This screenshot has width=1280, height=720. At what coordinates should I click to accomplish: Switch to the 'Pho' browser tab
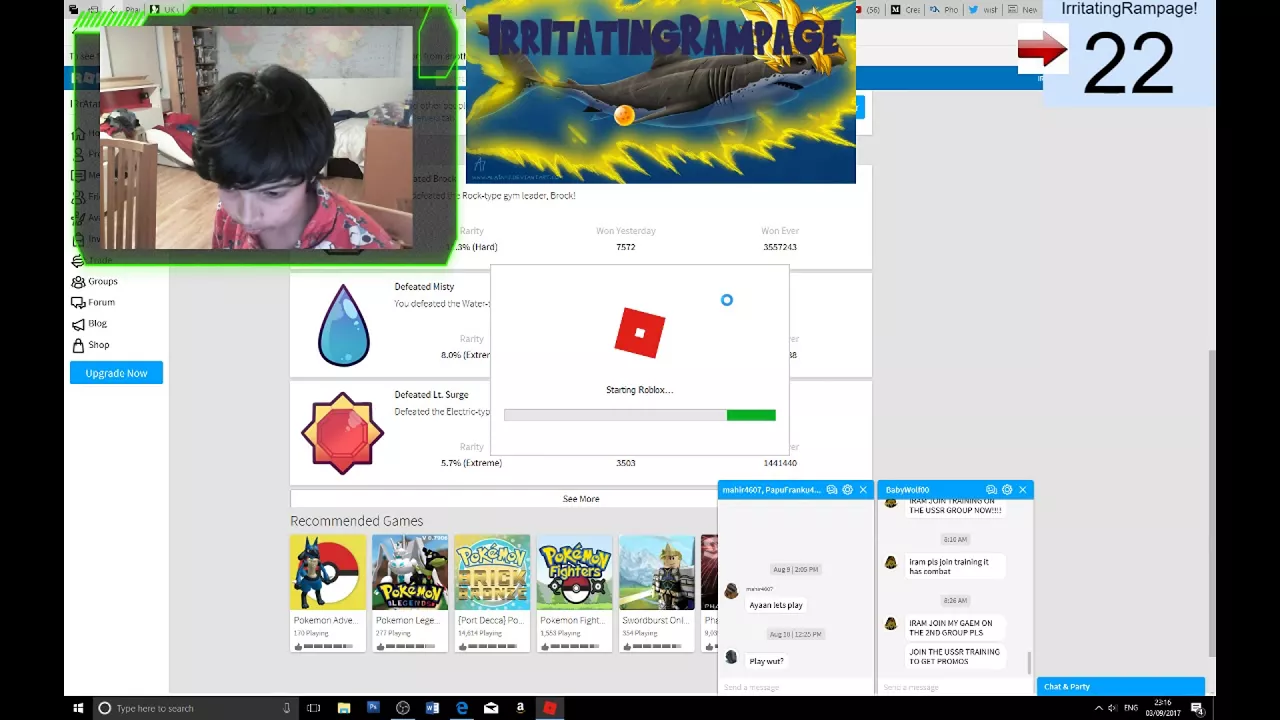(944, 9)
